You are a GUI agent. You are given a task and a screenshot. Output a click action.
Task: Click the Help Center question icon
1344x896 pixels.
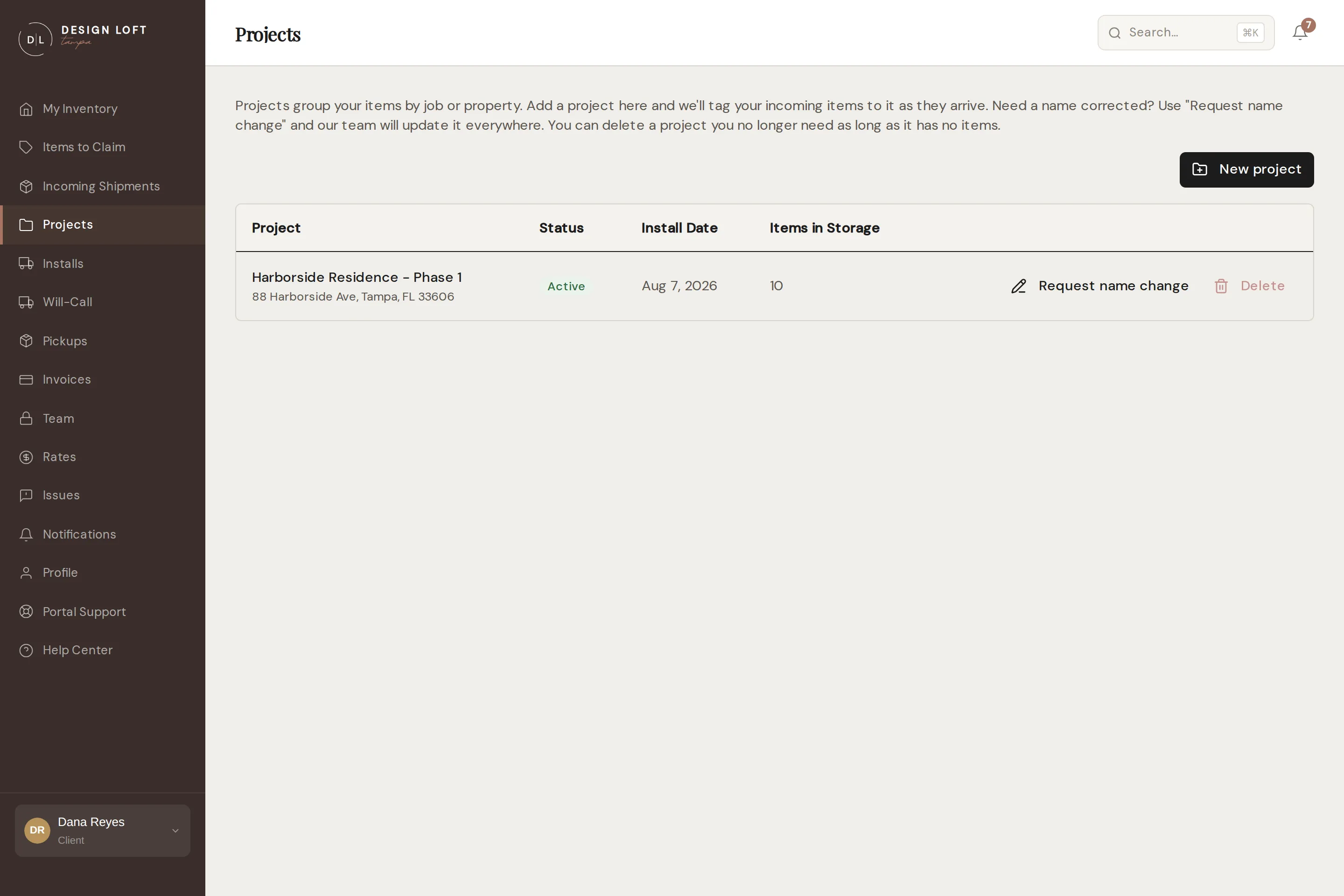tap(26, 650)
